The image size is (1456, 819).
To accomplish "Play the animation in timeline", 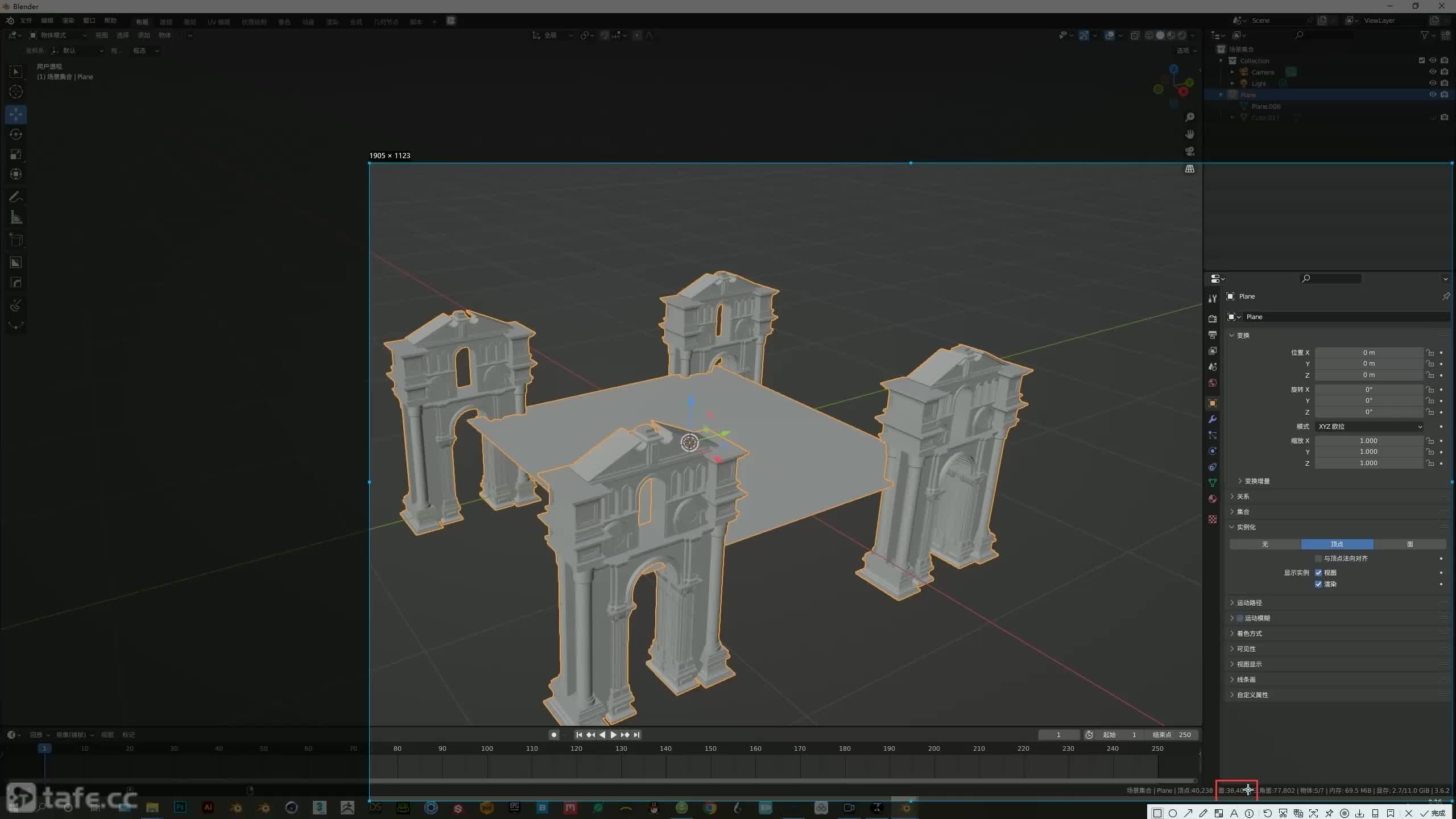I will click(614, 735).
